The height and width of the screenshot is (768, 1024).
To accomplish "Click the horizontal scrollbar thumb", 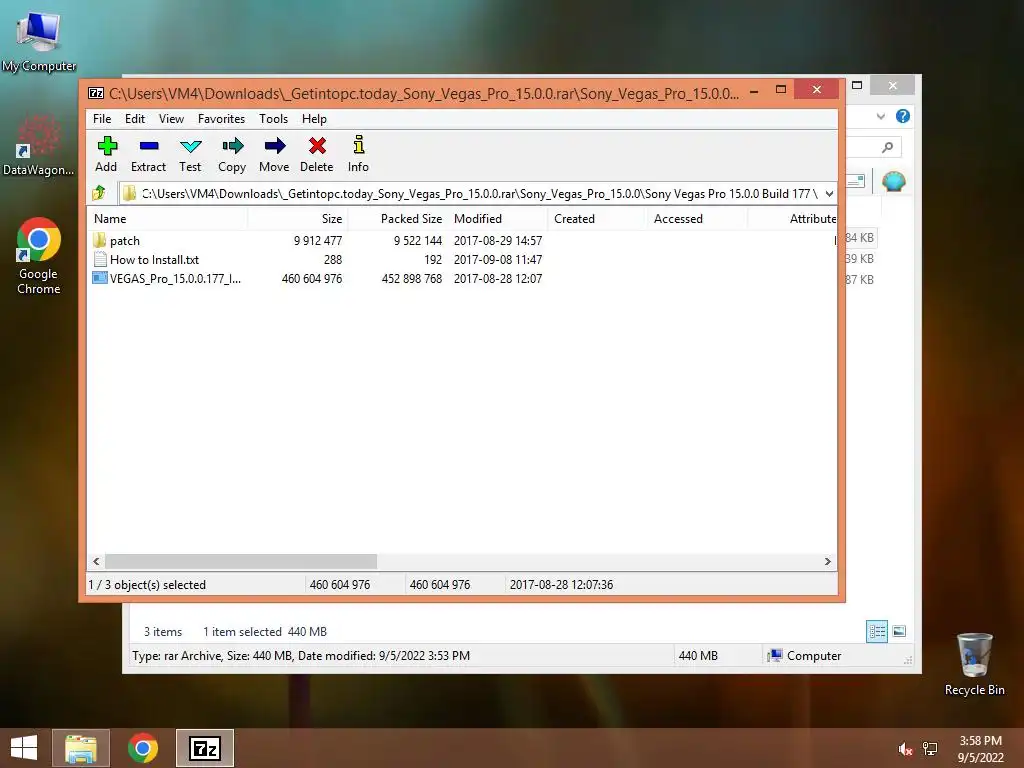I will [x=241, y=561].
